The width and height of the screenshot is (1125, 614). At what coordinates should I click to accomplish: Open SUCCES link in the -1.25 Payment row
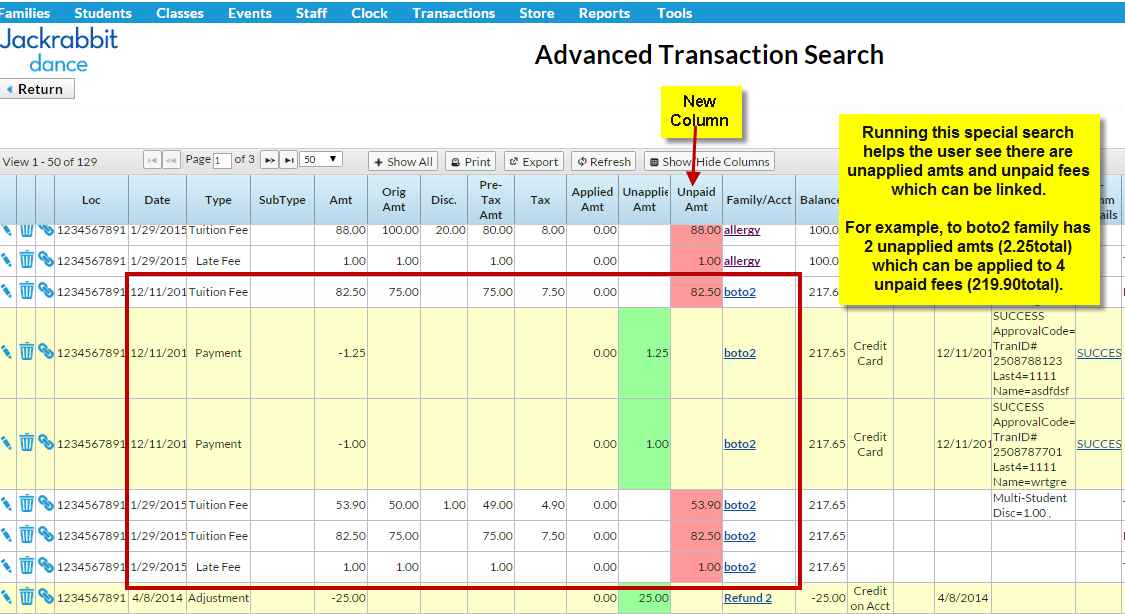pos(1098,352)
